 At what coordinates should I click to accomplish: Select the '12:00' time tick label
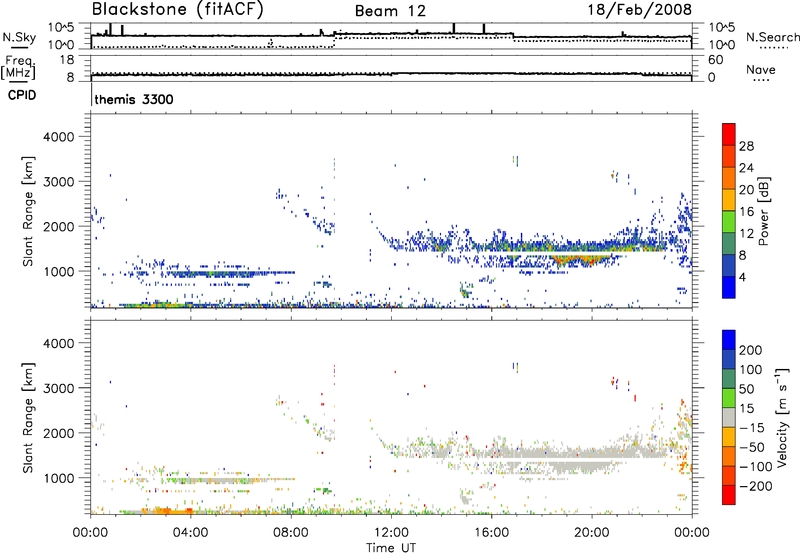pos(391,533)
